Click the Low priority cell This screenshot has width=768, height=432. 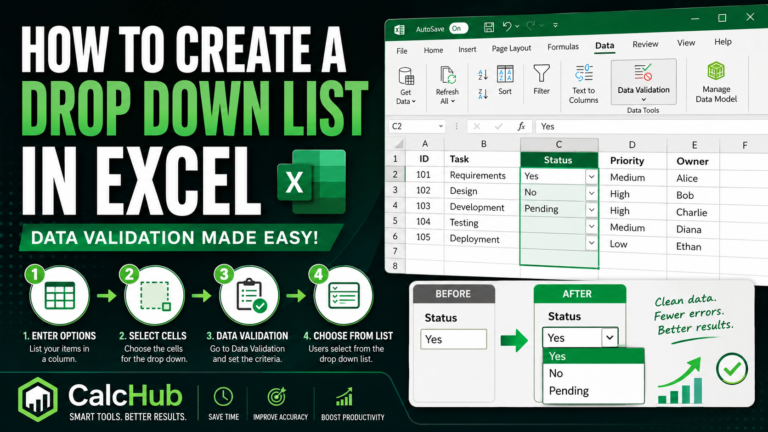(633, 244)
